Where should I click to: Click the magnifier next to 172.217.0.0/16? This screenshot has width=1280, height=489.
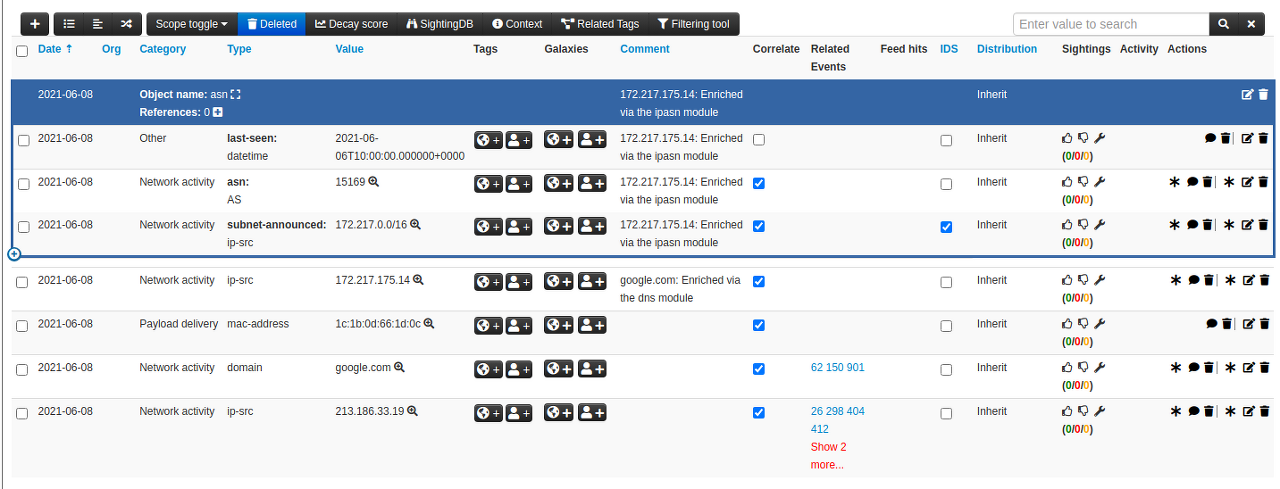click(415, 225)
